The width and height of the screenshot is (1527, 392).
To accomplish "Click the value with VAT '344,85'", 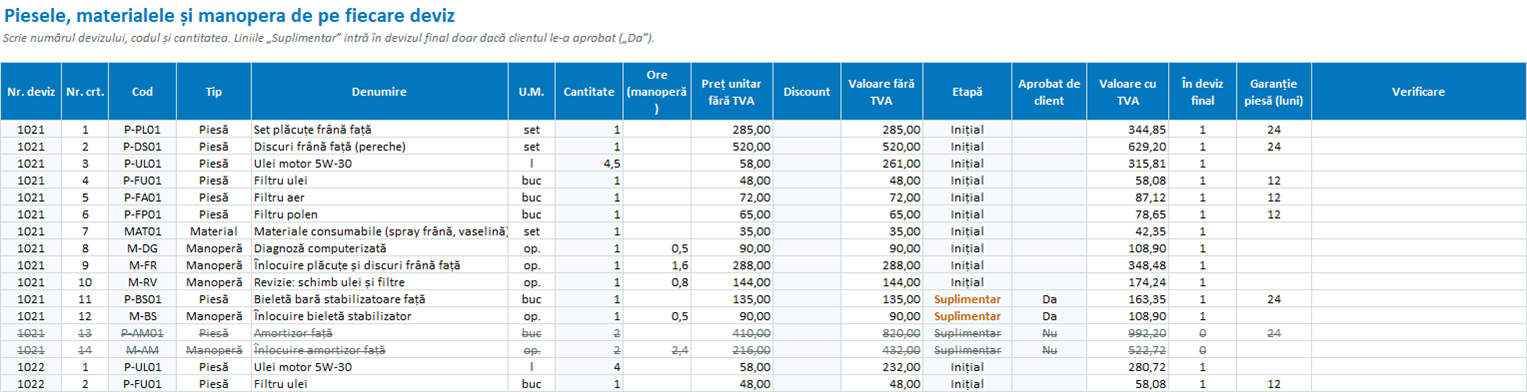I will (x=1128, y=130).
